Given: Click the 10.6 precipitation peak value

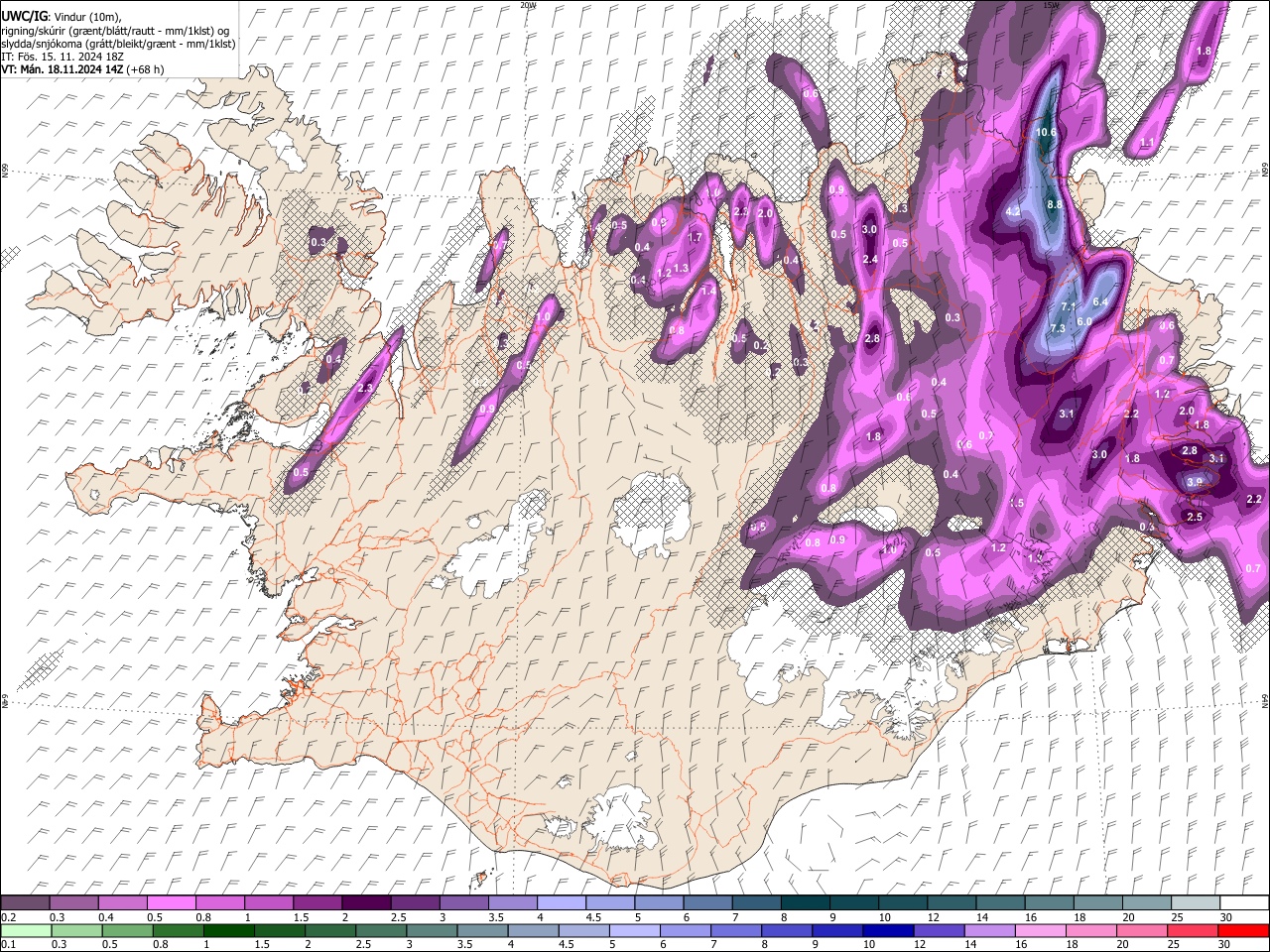Looking at the screenshot, I should pos(1047,132).
